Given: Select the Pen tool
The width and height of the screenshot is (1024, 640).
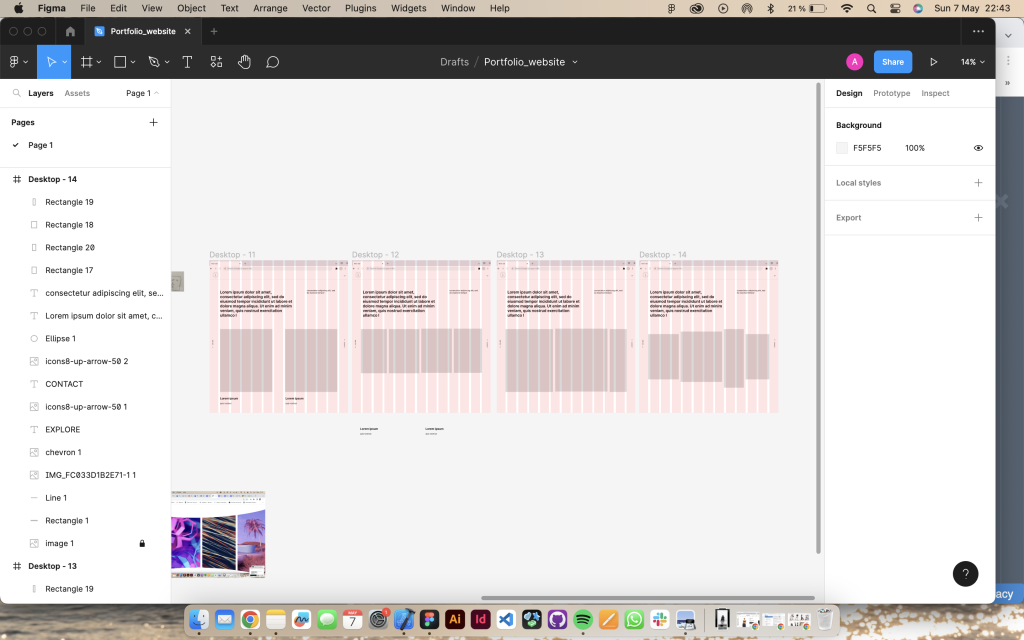Looking at the screenshot, I should click(154, 62).
